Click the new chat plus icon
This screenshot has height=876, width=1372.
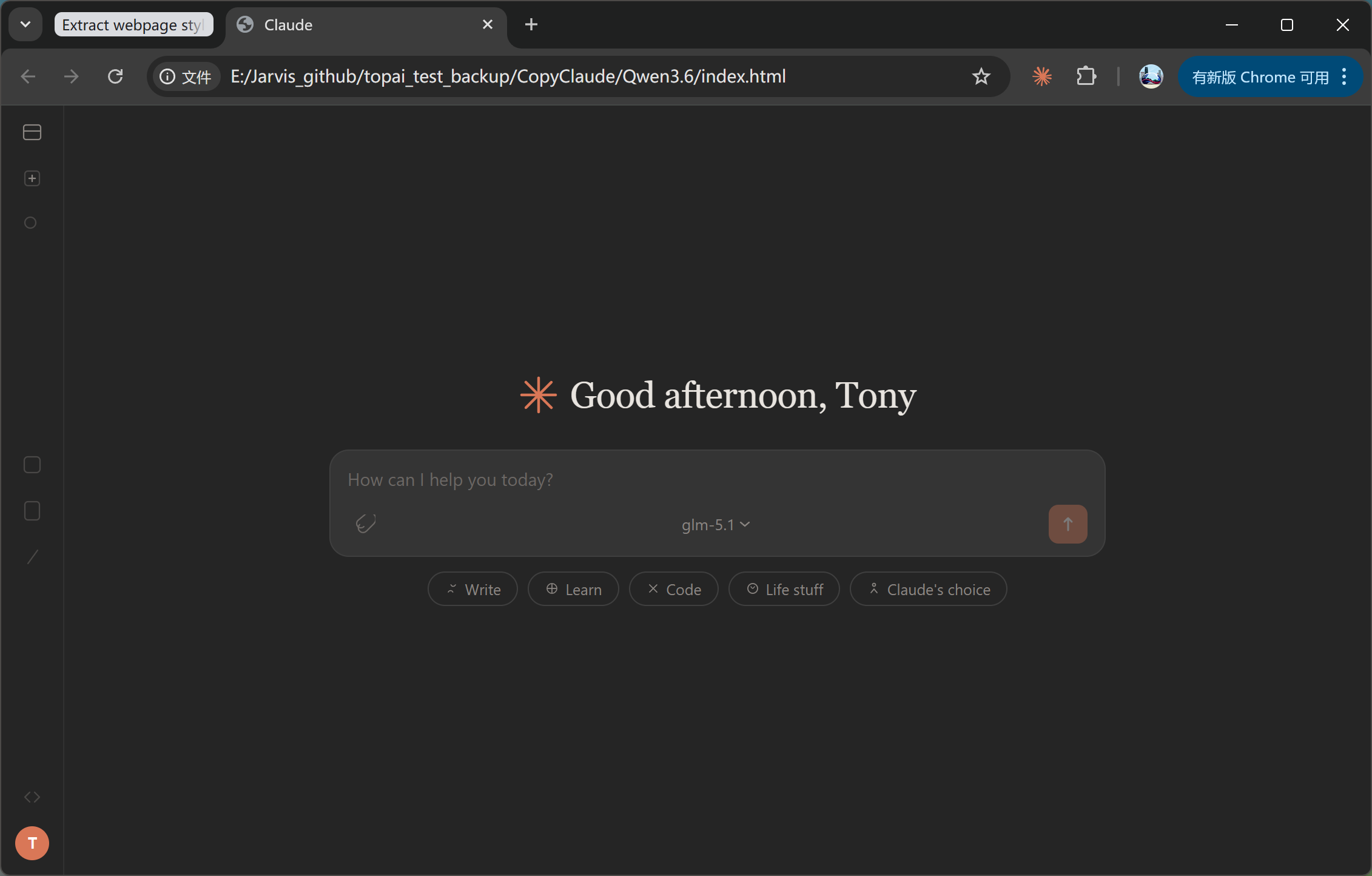(x=32, y=178)
